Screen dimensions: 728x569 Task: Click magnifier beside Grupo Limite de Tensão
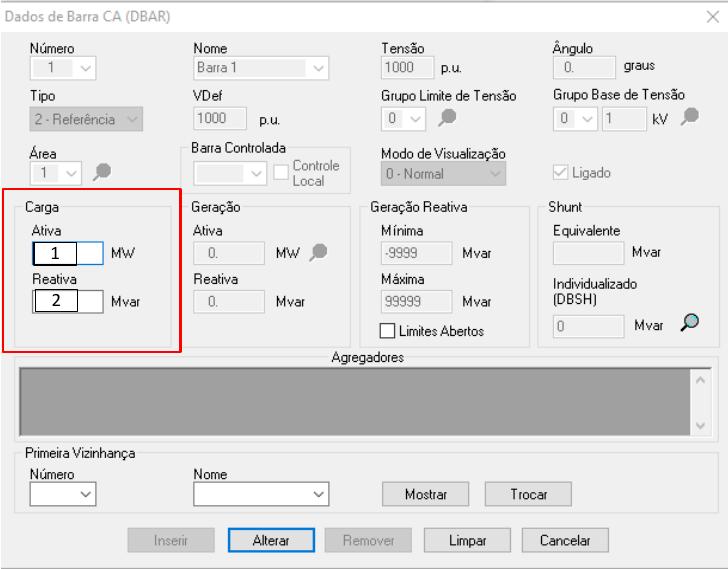point(447,118)
